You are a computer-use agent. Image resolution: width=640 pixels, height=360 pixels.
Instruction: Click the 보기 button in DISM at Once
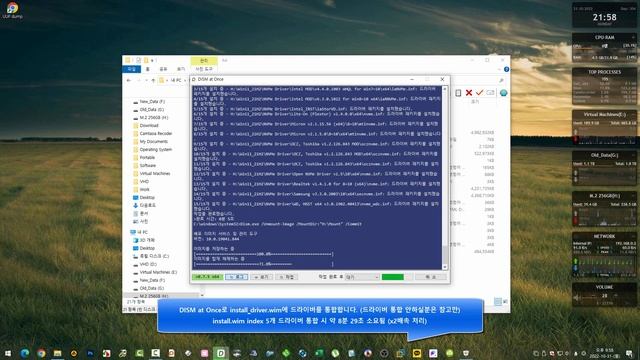pos(261,277)
